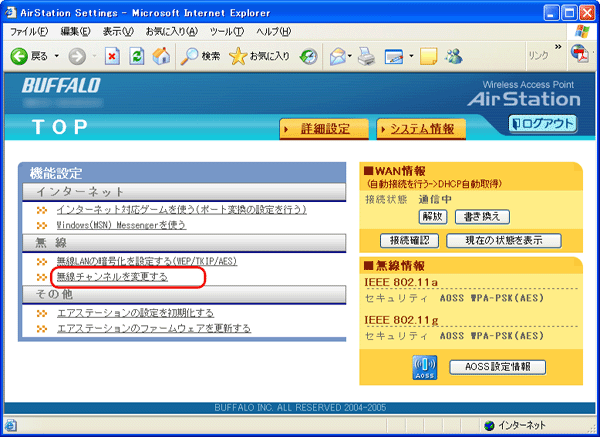Open the エアステーションのファームウェアを更新する link
Image resolution: width=600 pixels, height=437 pixels.
pyautogui.click(x=154, y=328)
